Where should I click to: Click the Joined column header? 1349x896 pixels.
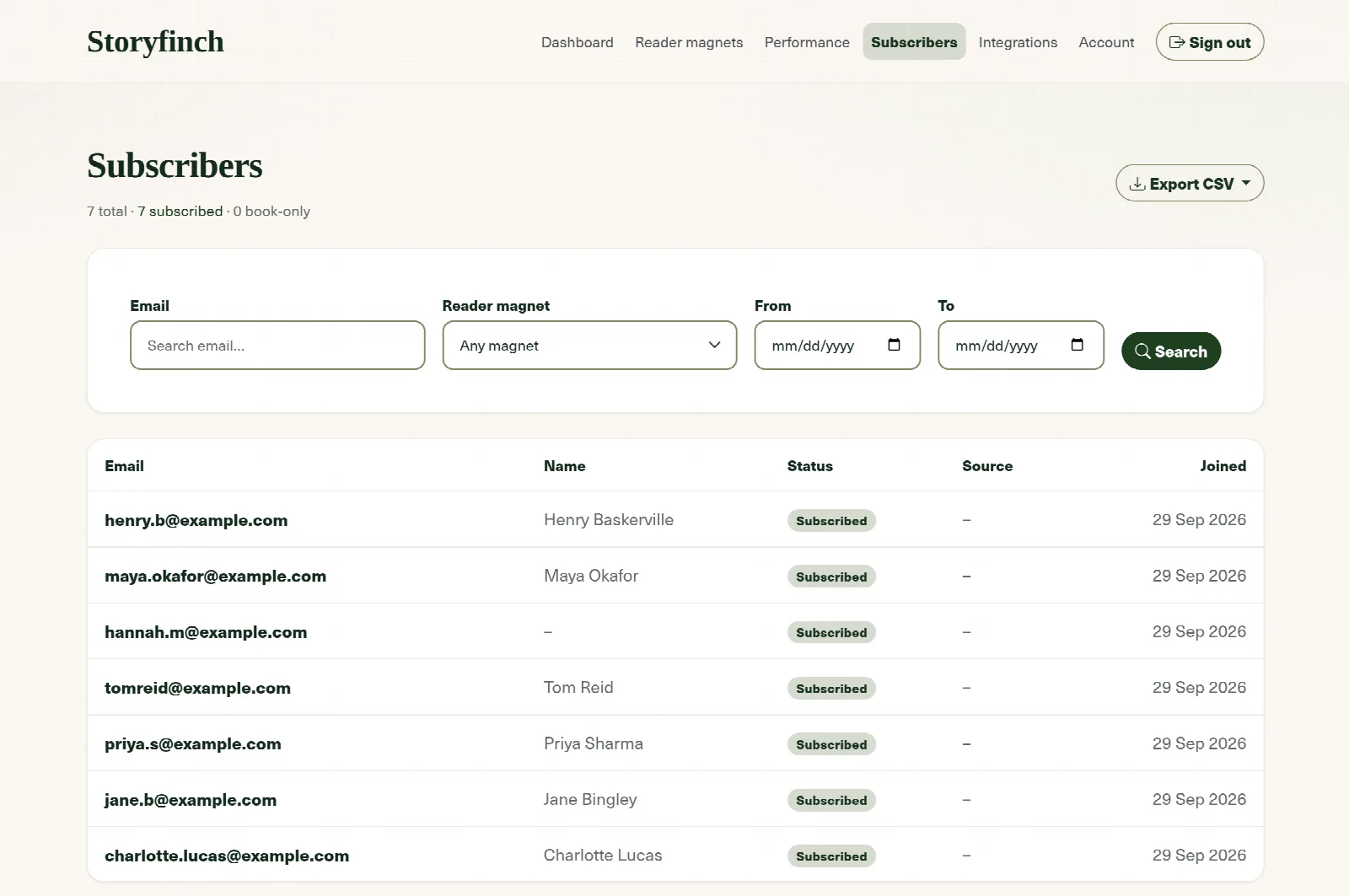tap(1223, 466)
